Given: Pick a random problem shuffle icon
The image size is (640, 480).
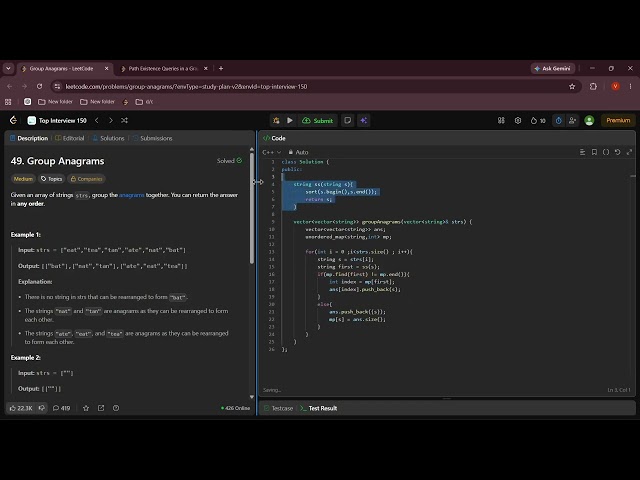Looking at the screenshot, I should tap(124, 120).
